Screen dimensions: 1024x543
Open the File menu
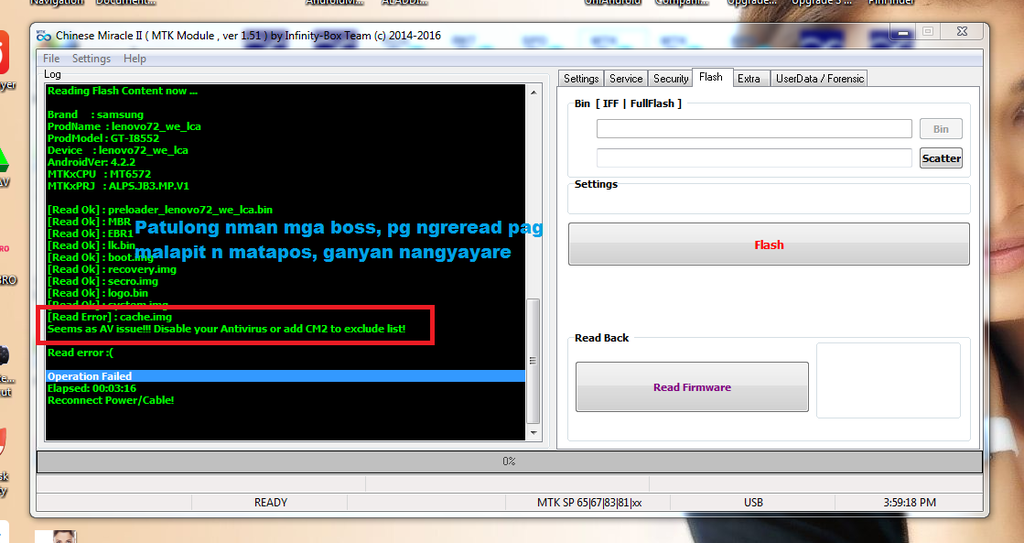coord(51,59)
